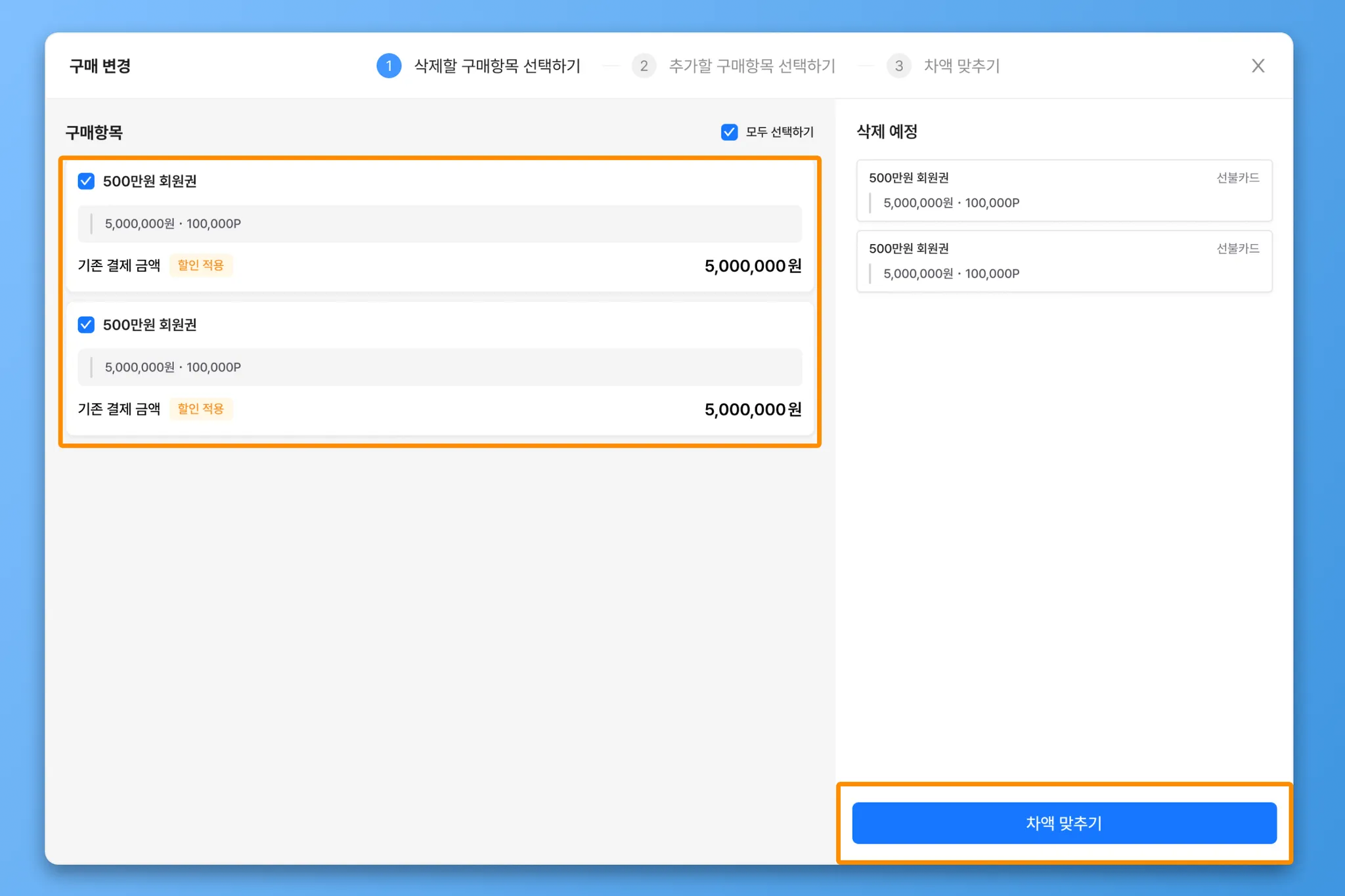
Task: Click 선불카드 label on second 삭제 예정 card
Action: pyautogui.click(x=1237, y=249)
